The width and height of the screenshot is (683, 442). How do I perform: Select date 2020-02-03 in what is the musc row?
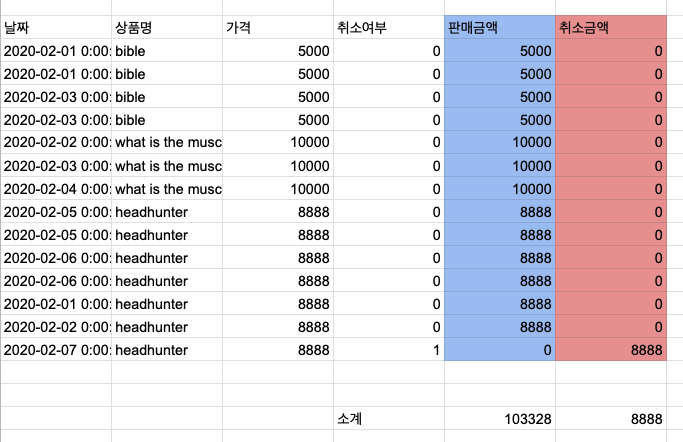pos(56,165)
